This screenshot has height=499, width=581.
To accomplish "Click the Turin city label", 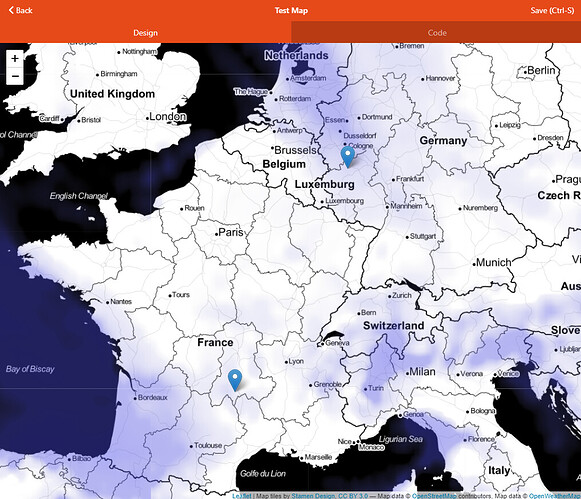I will coord(376,388).
